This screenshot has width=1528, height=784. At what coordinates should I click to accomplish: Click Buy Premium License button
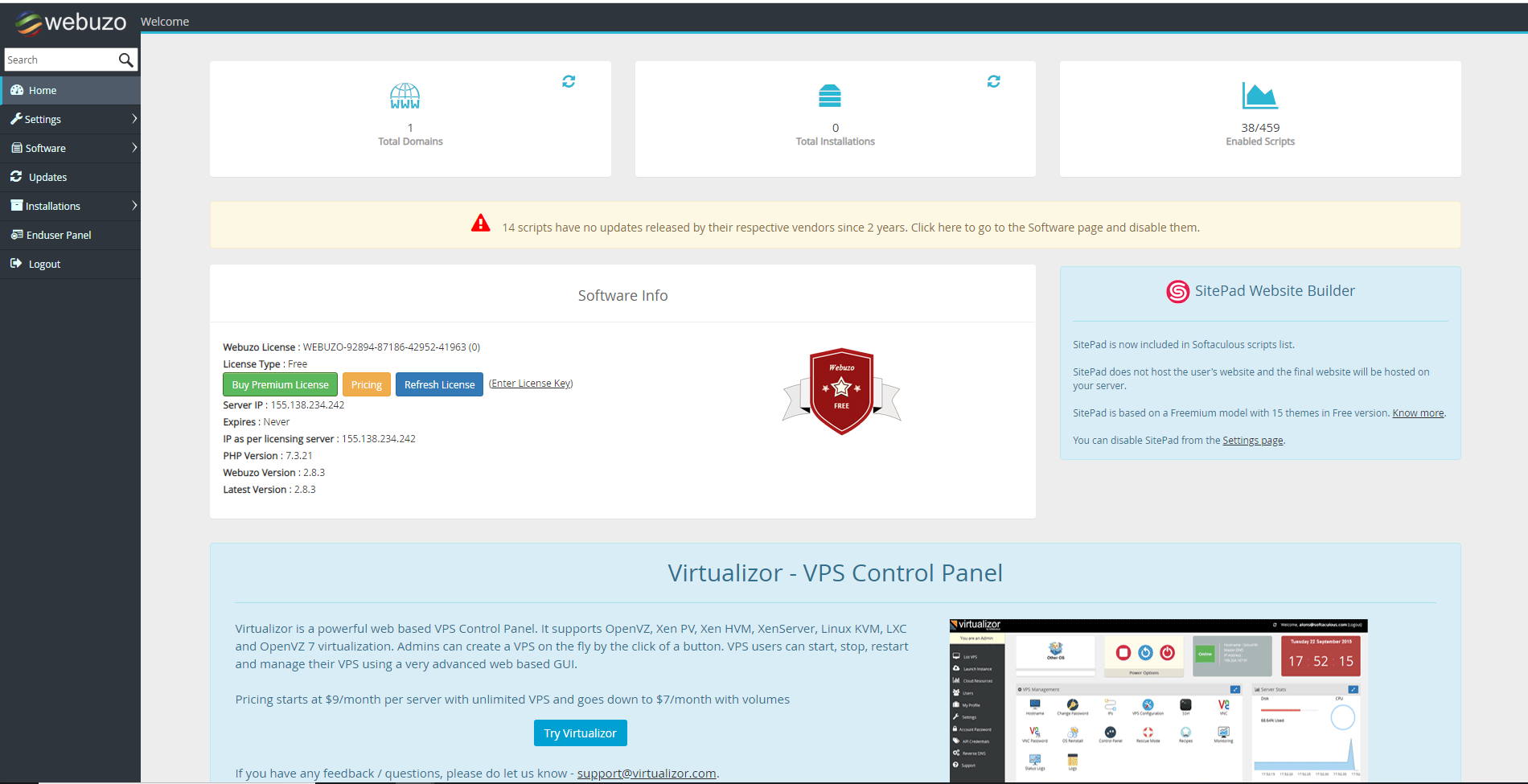coord(280,384)
